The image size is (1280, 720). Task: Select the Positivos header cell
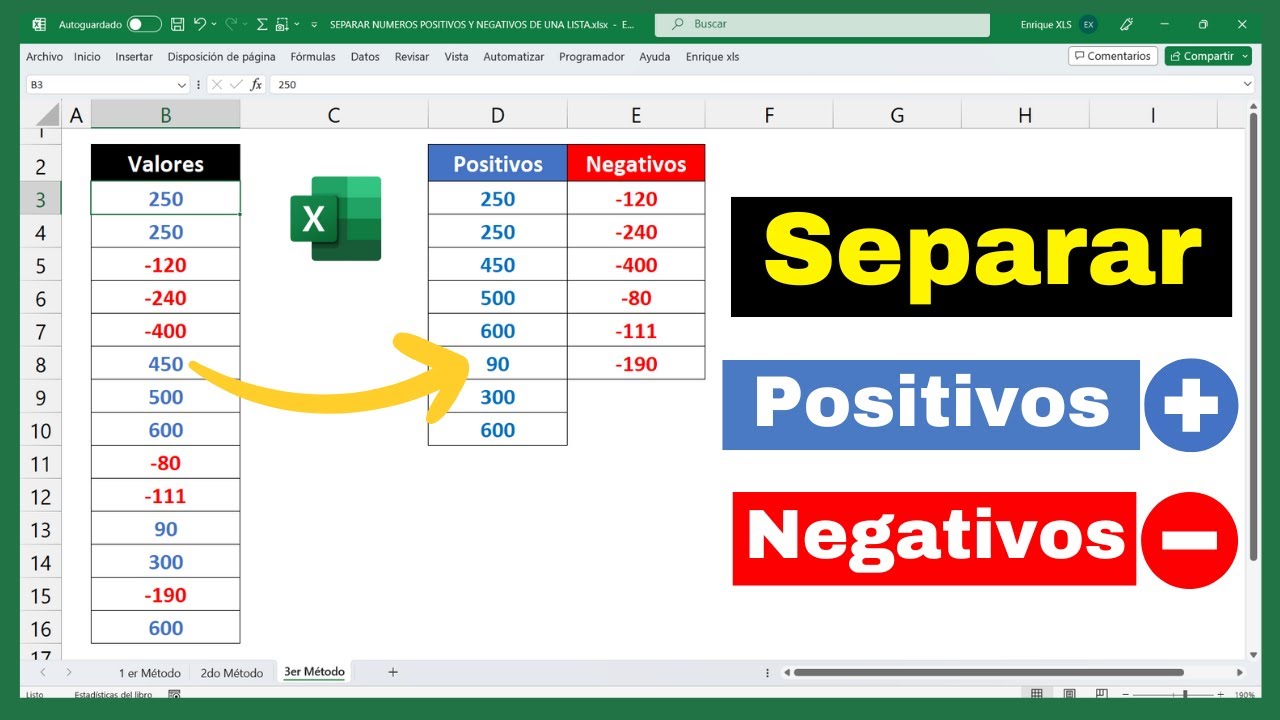(x=497, y=164)
